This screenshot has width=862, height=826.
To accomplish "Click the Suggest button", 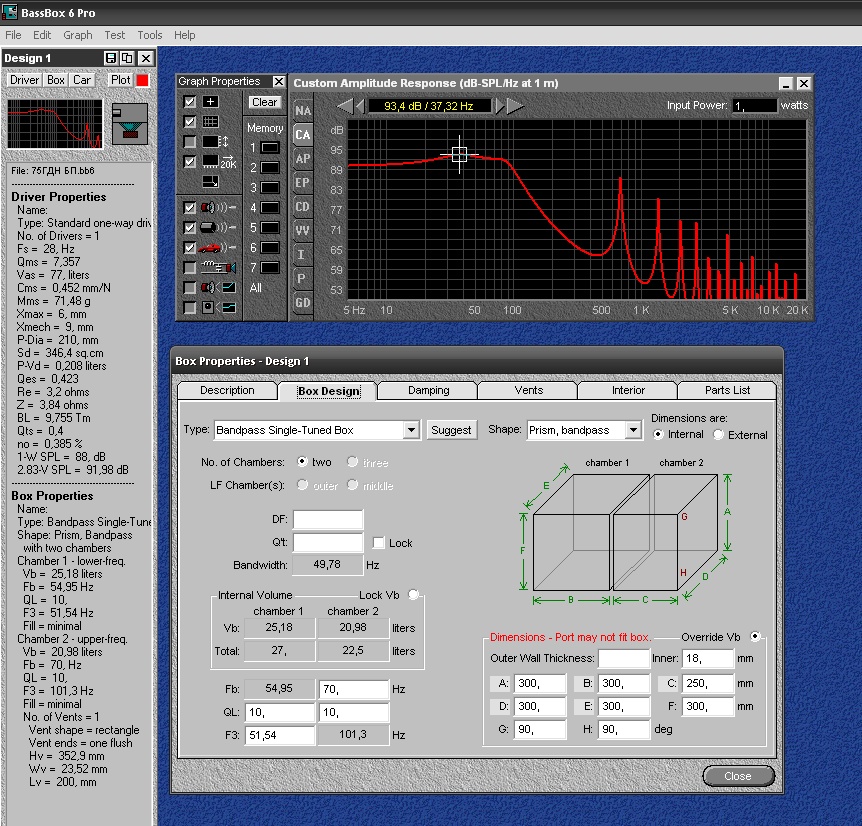I will (451, 430).
